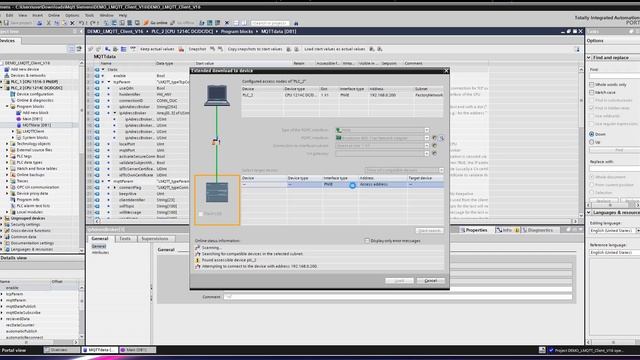640x360 pixels.
Task: Click the Comment input field in properties
Action: pos(398,297)
